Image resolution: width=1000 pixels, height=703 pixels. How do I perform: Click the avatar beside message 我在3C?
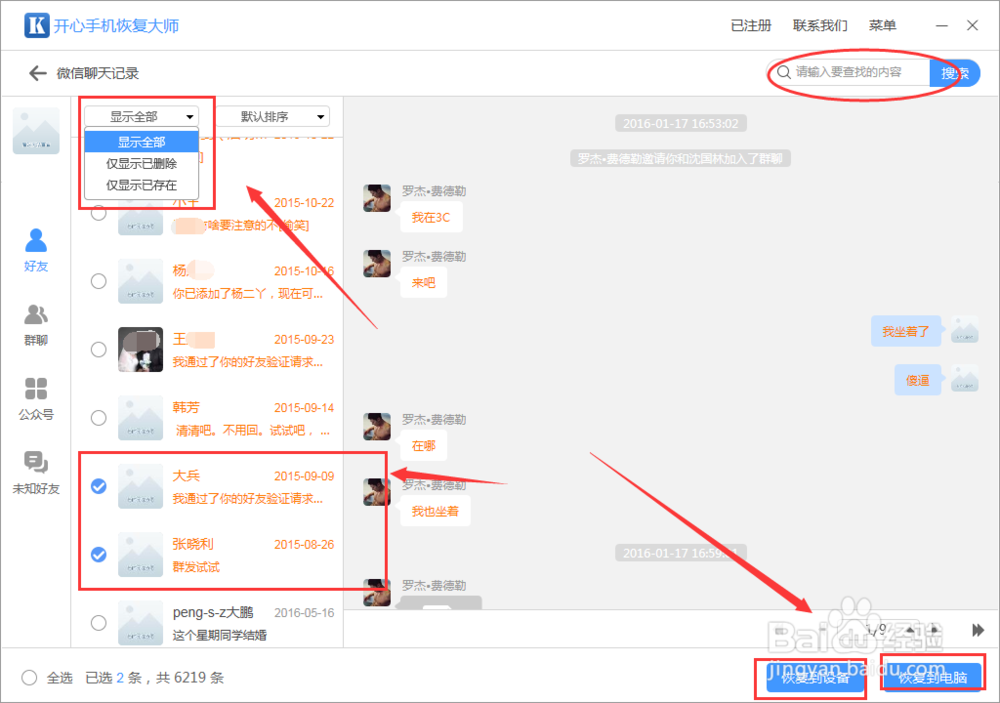click(x=377, y=198)
